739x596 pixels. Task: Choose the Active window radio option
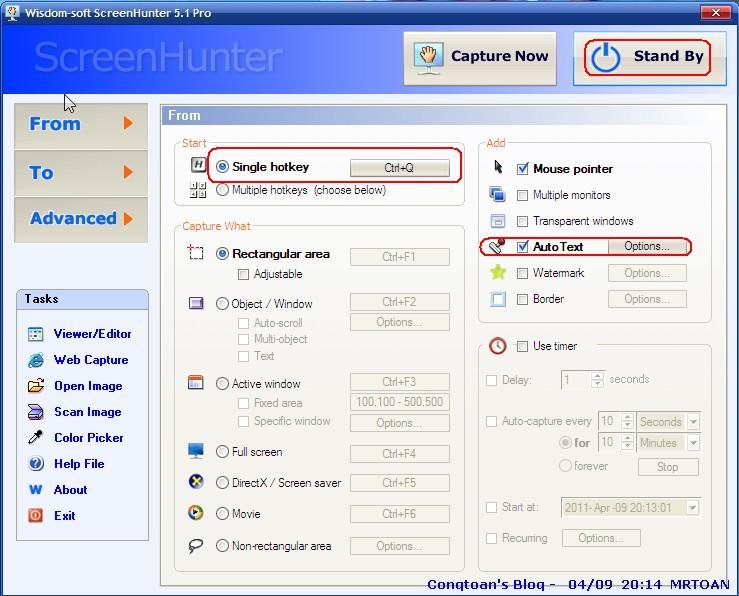(x=222, y=384)
